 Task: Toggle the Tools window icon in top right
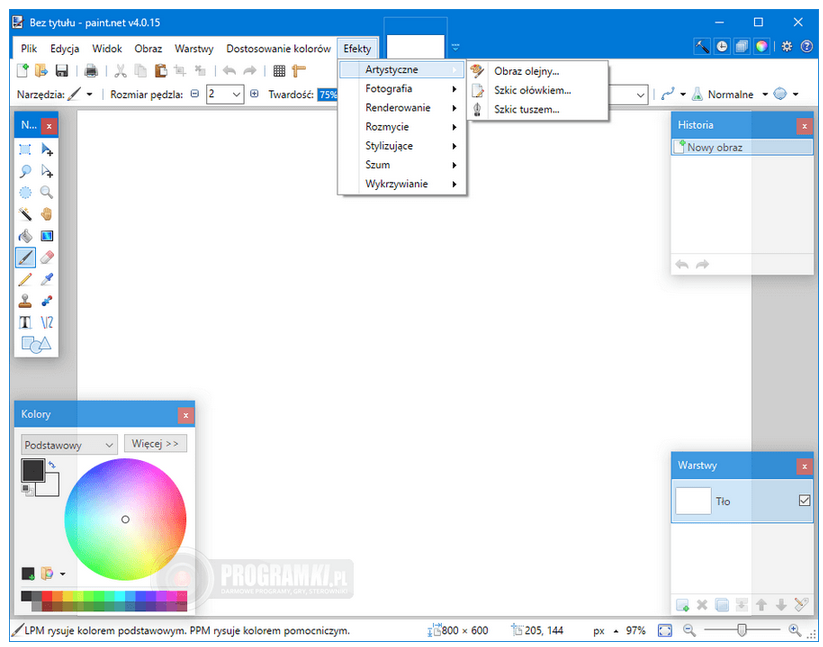pyautogui.click(x=702, y=47)
